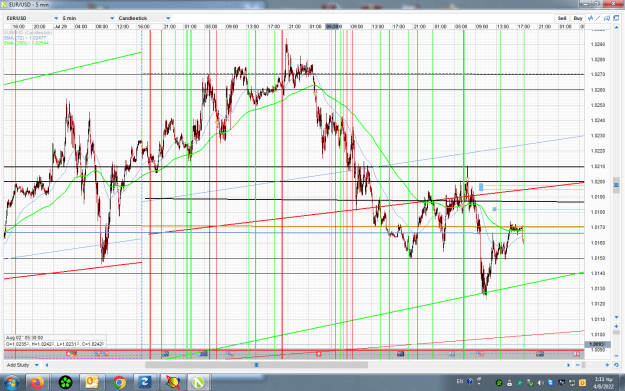Click the reset chart view icon
625x391 pixels.
[x=616, y=365]
